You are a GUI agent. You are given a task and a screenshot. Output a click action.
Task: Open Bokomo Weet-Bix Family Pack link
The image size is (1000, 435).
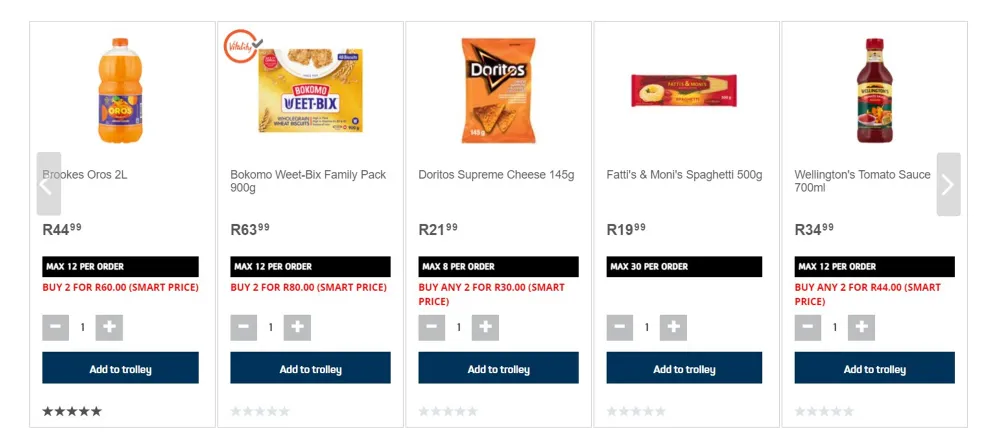coord(308,181)
